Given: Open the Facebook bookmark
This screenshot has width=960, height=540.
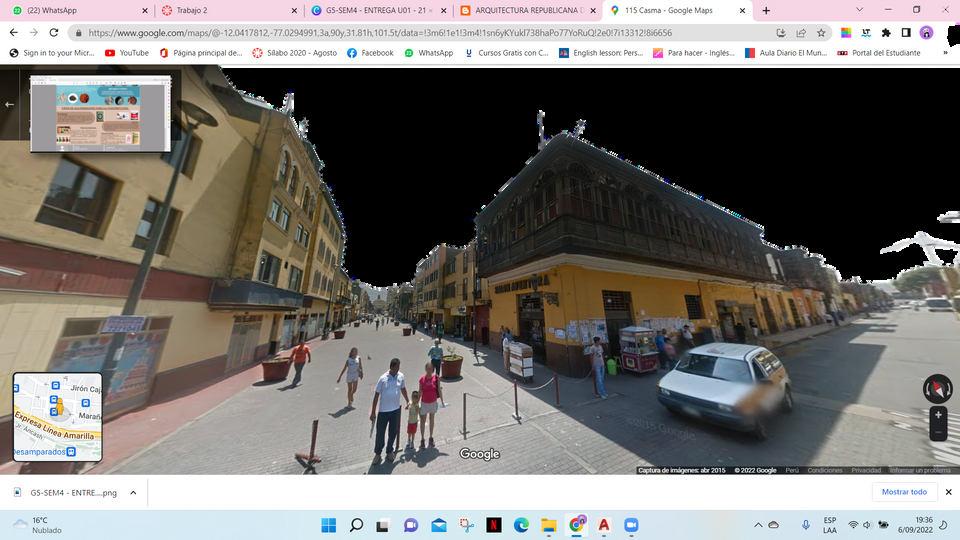Looking at the screenshot, I should click(x=370, y=53).
